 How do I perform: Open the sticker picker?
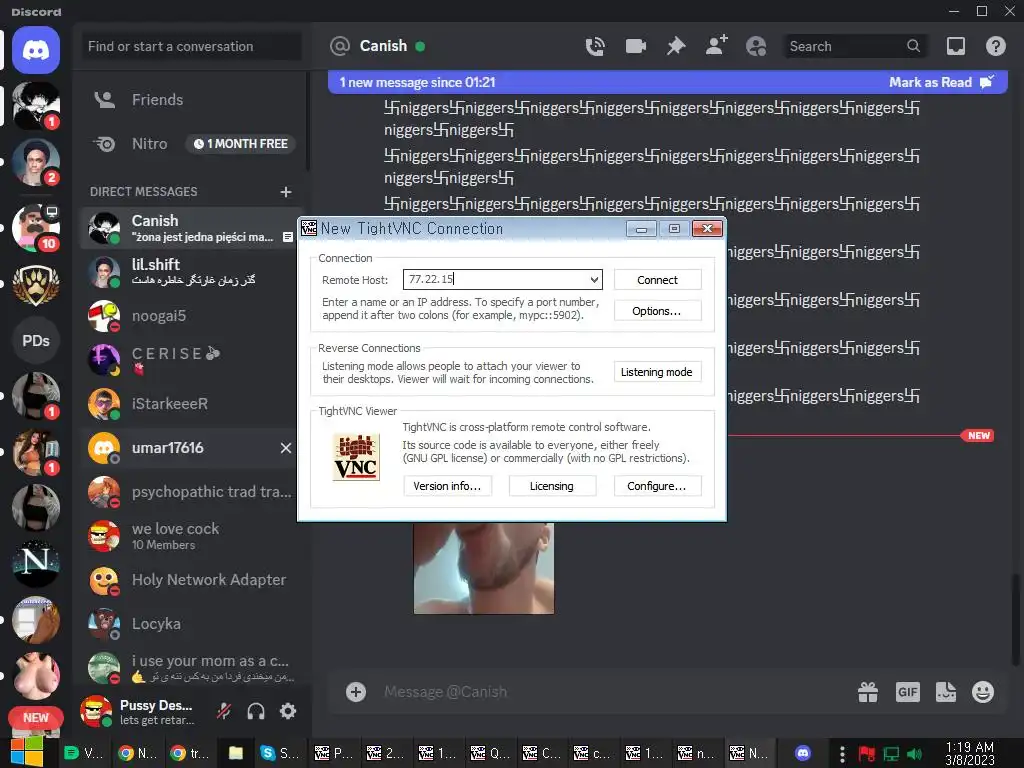(x=946, y=692)
